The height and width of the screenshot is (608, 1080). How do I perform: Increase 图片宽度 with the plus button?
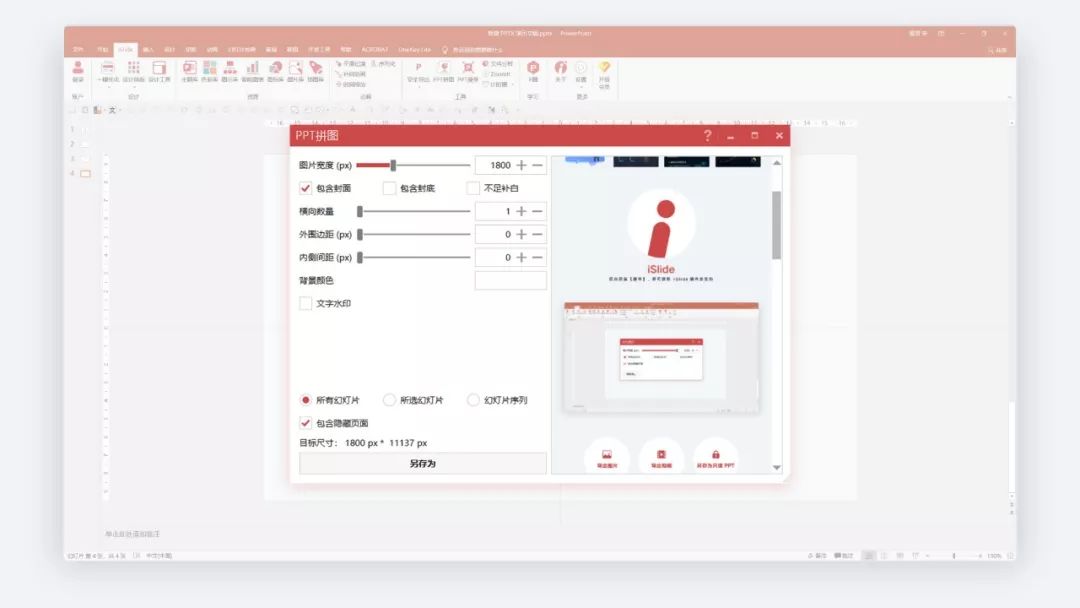[x=521, y=165]
